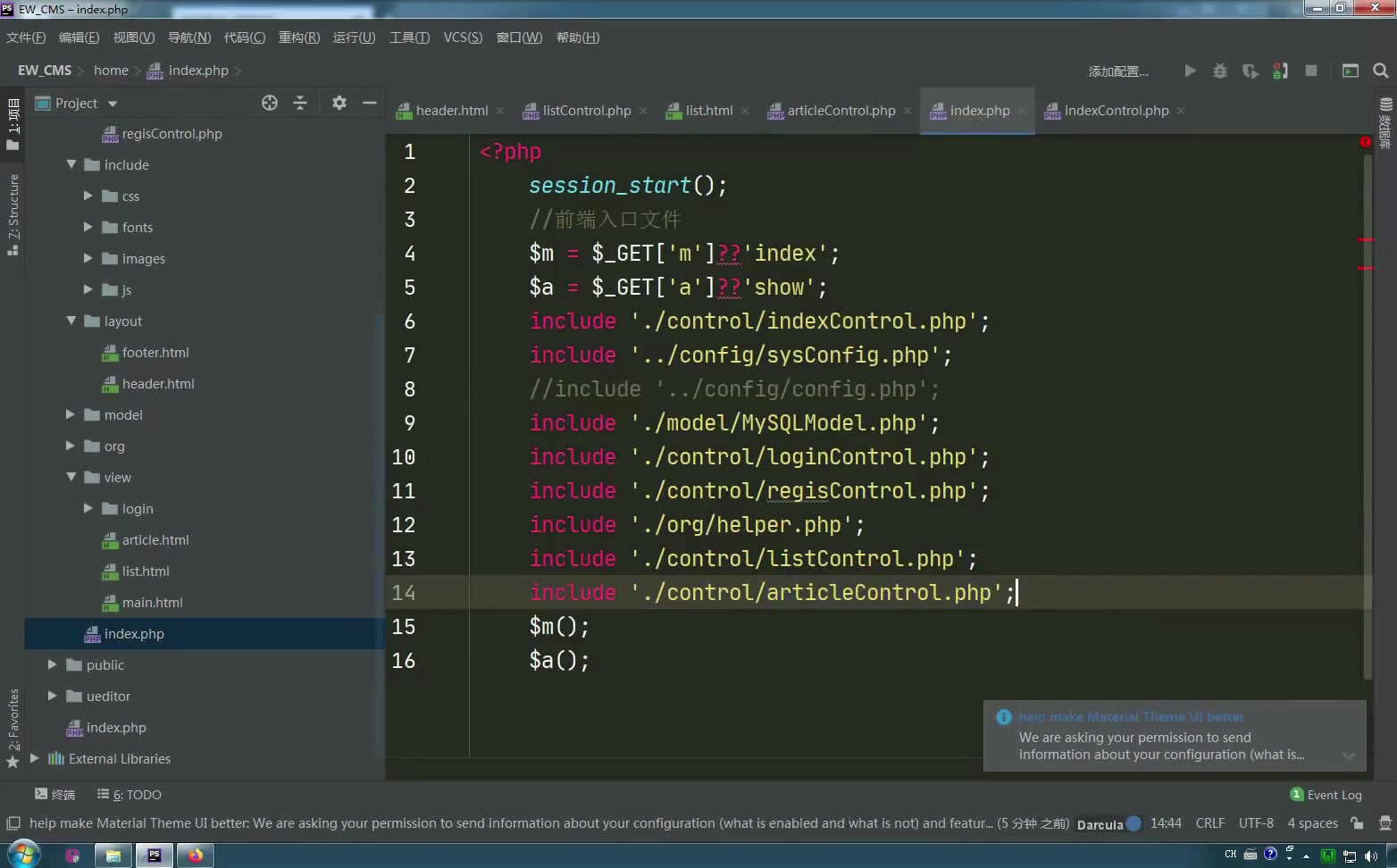This screenshot has width=1397, height=868.
Task: Open the 代码(C) menu
Action: 244,38
